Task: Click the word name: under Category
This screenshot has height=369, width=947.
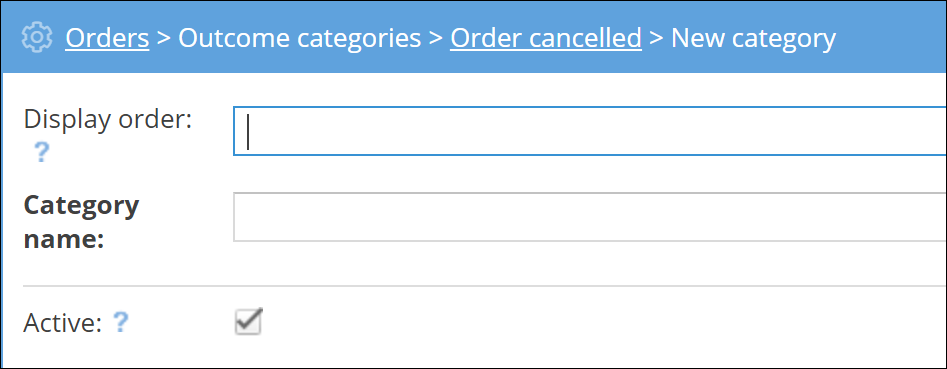Action: [x=63, y=240]
